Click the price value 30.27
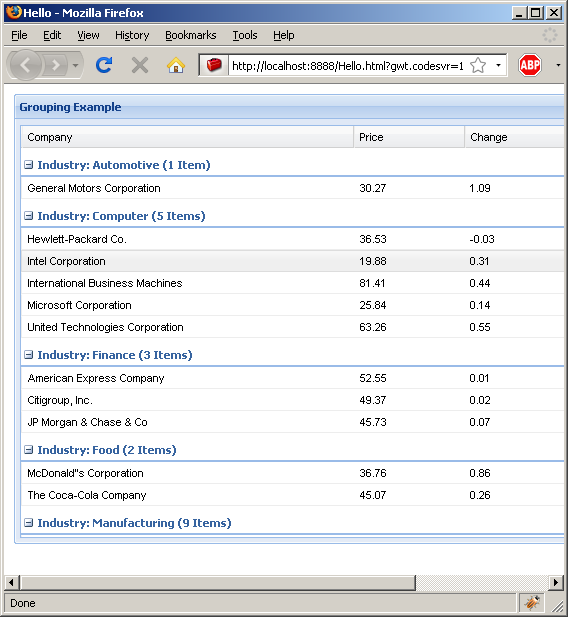The width and height of the screenshot is (568, 617). [372, 188]
